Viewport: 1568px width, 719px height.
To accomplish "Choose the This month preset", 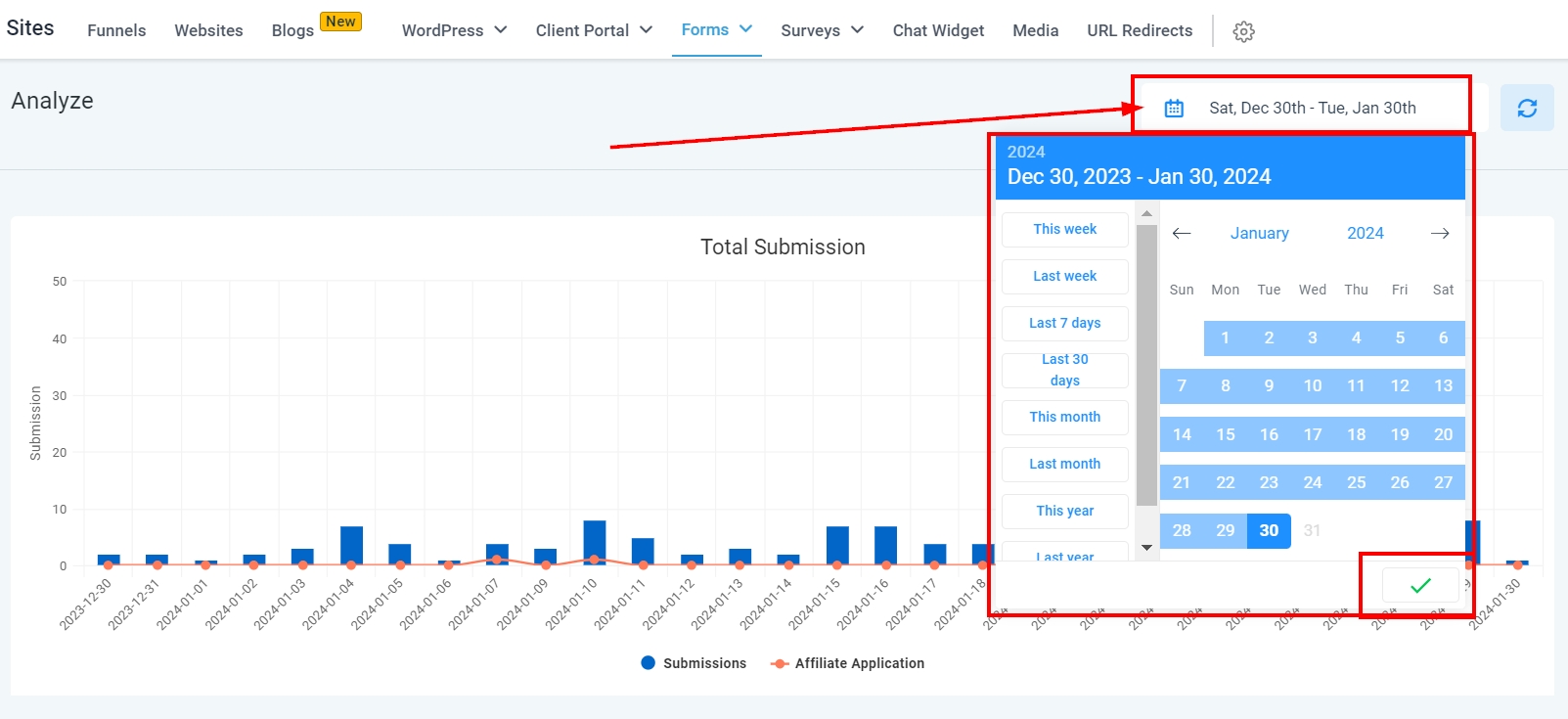I will [1064, 417].
